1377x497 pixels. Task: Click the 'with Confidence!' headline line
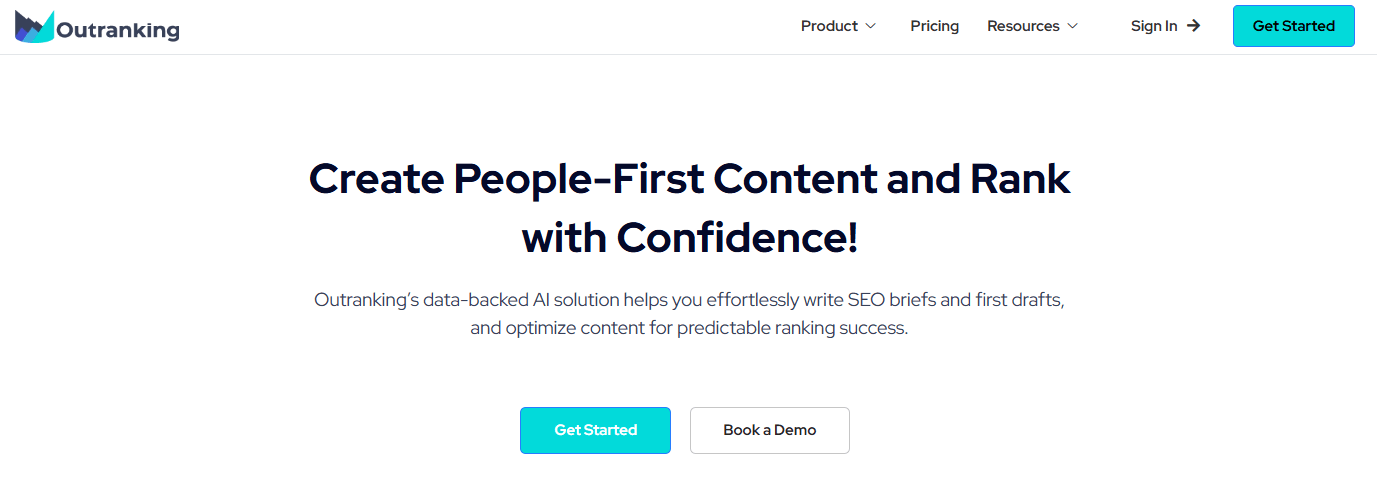point(689,237)
